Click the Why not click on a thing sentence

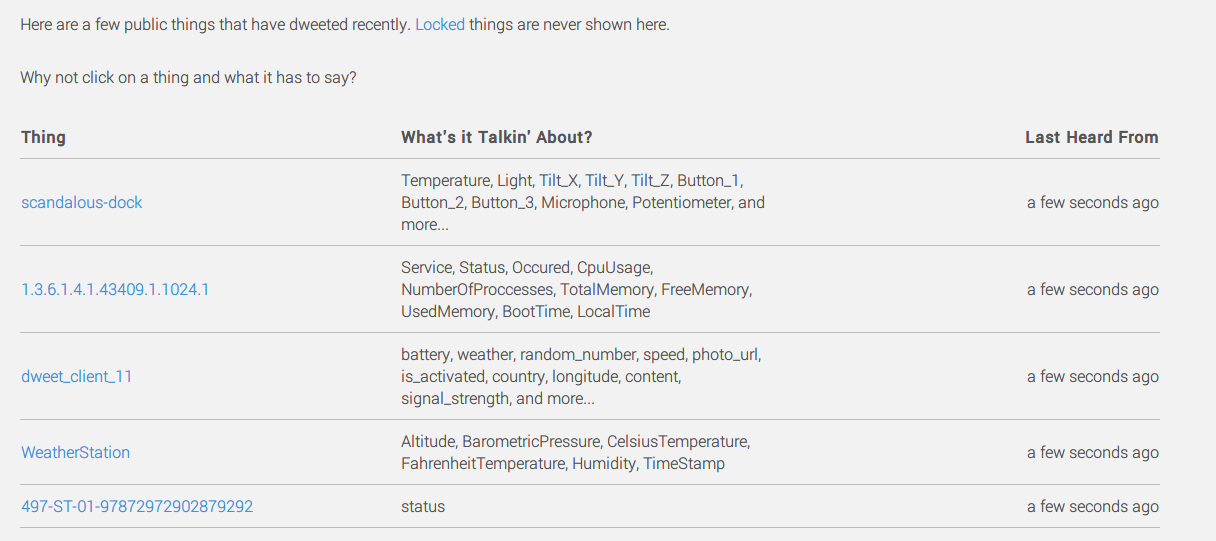[188, 77]
